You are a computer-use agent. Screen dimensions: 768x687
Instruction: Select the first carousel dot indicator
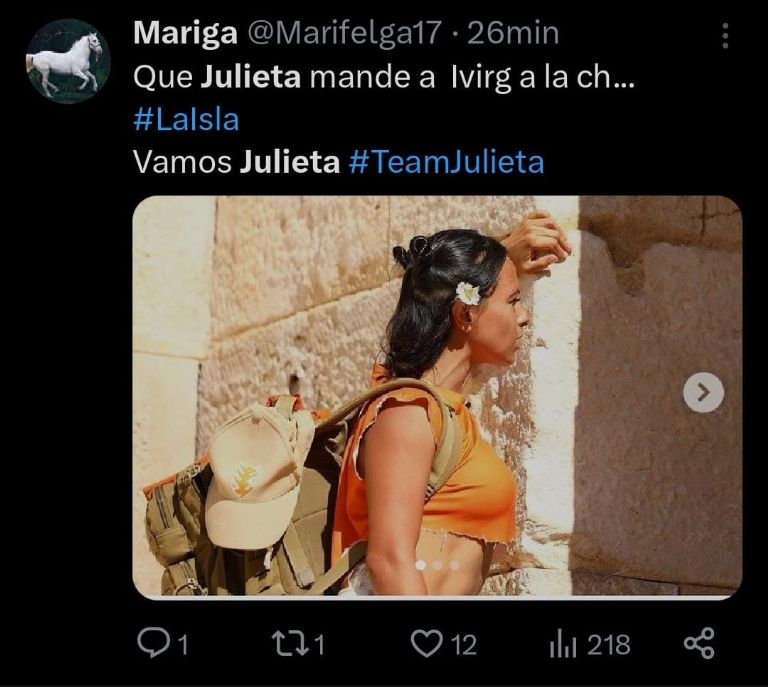(420, 565)
